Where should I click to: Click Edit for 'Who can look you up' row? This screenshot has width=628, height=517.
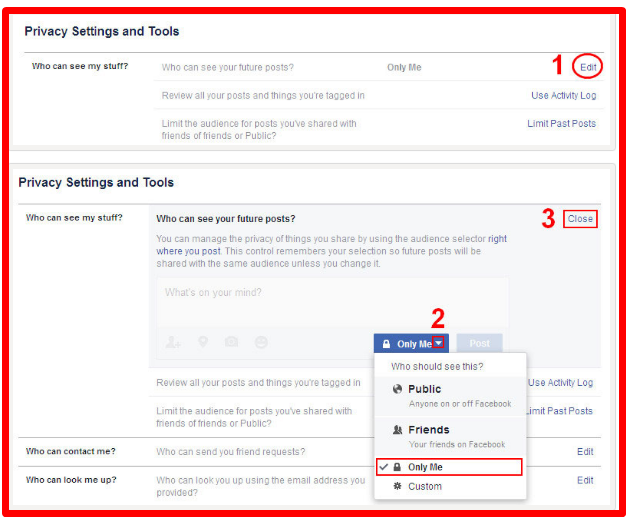(x=585, y=480)
